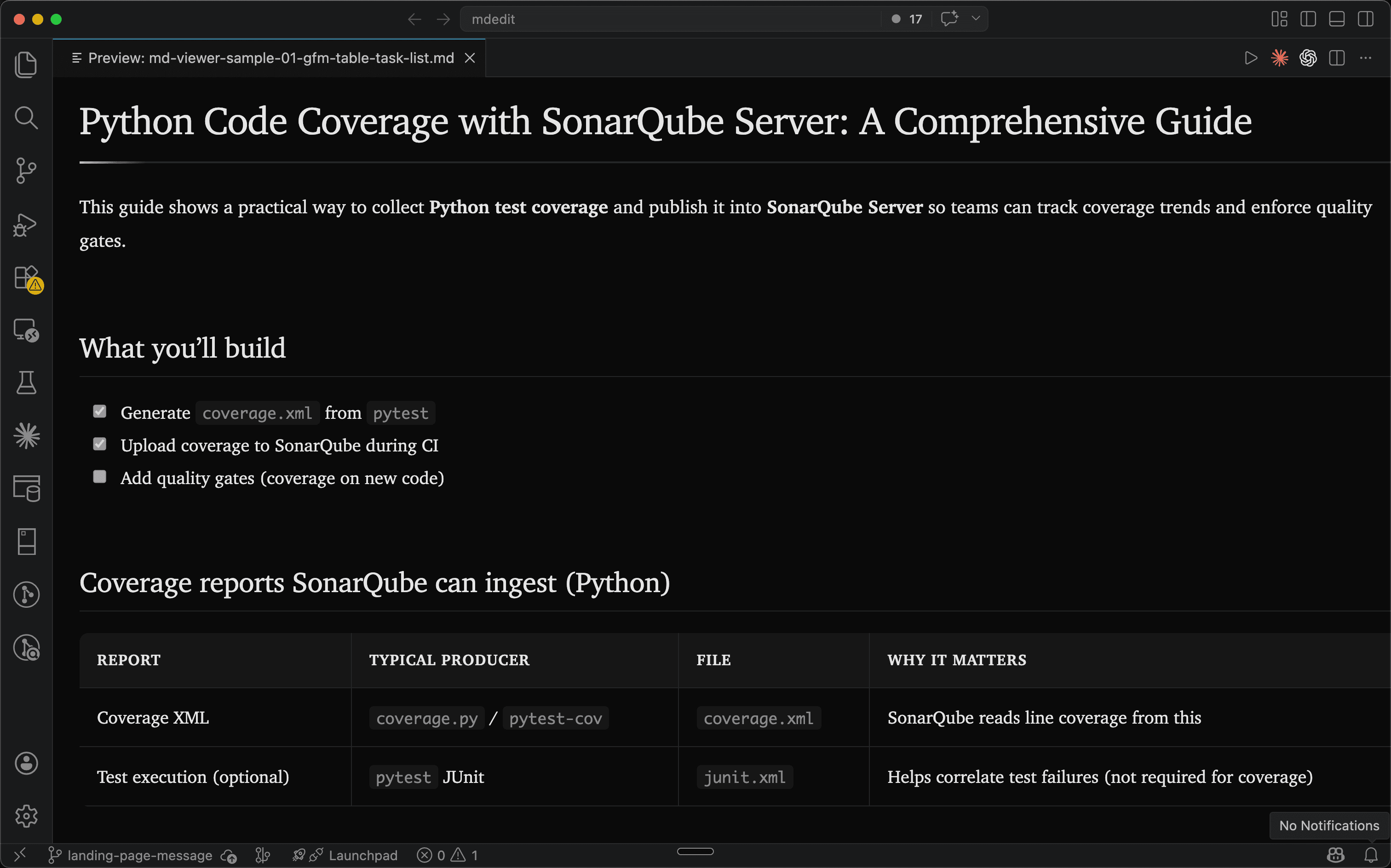This screenshot has width=1391, height=868.
Task: Open the Remote Explorer view
Action: tap(26, 330)
